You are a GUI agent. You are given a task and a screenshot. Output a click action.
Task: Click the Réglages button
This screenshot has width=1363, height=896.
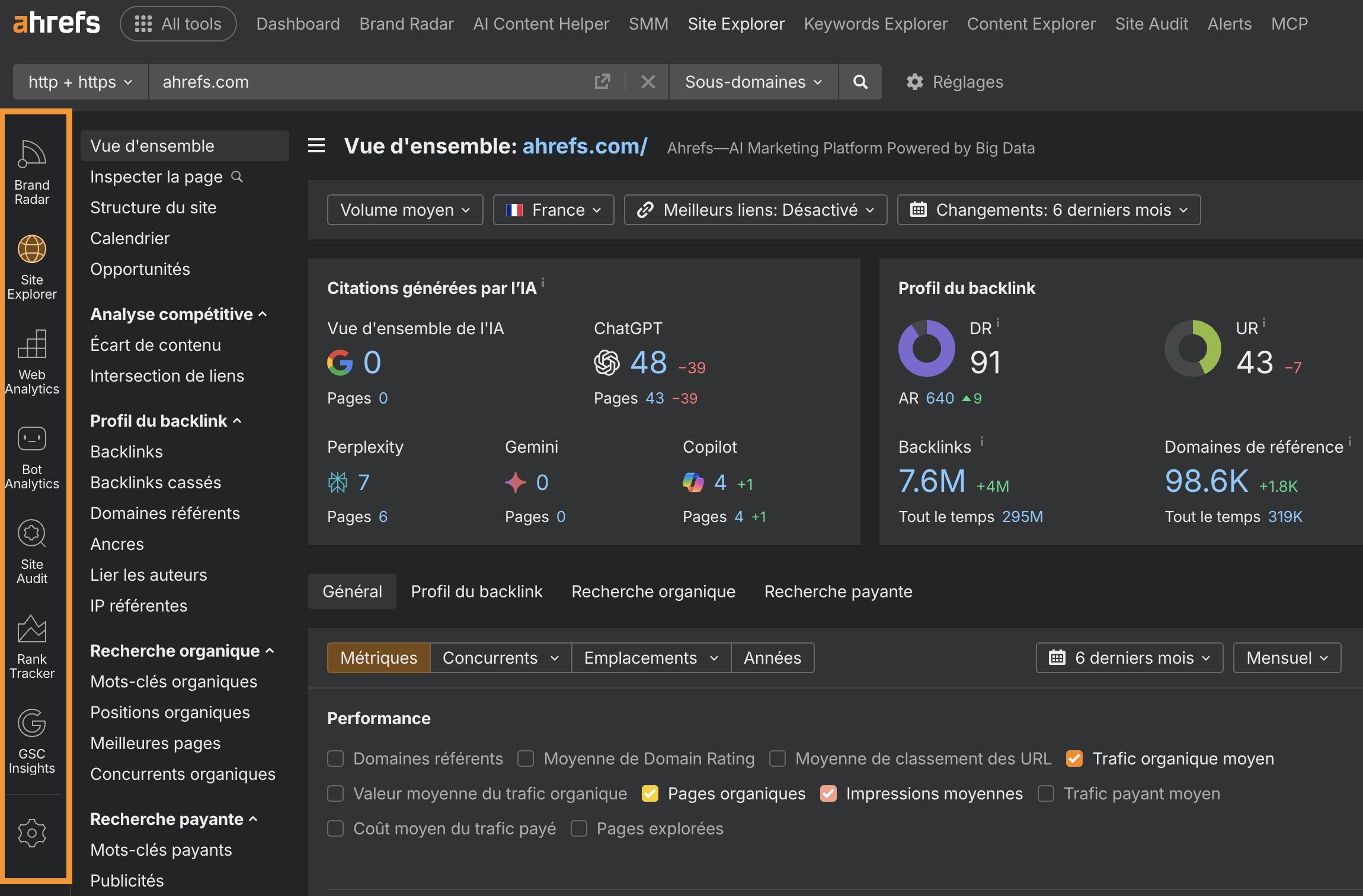pyautogui.click(x=955, y=82)
